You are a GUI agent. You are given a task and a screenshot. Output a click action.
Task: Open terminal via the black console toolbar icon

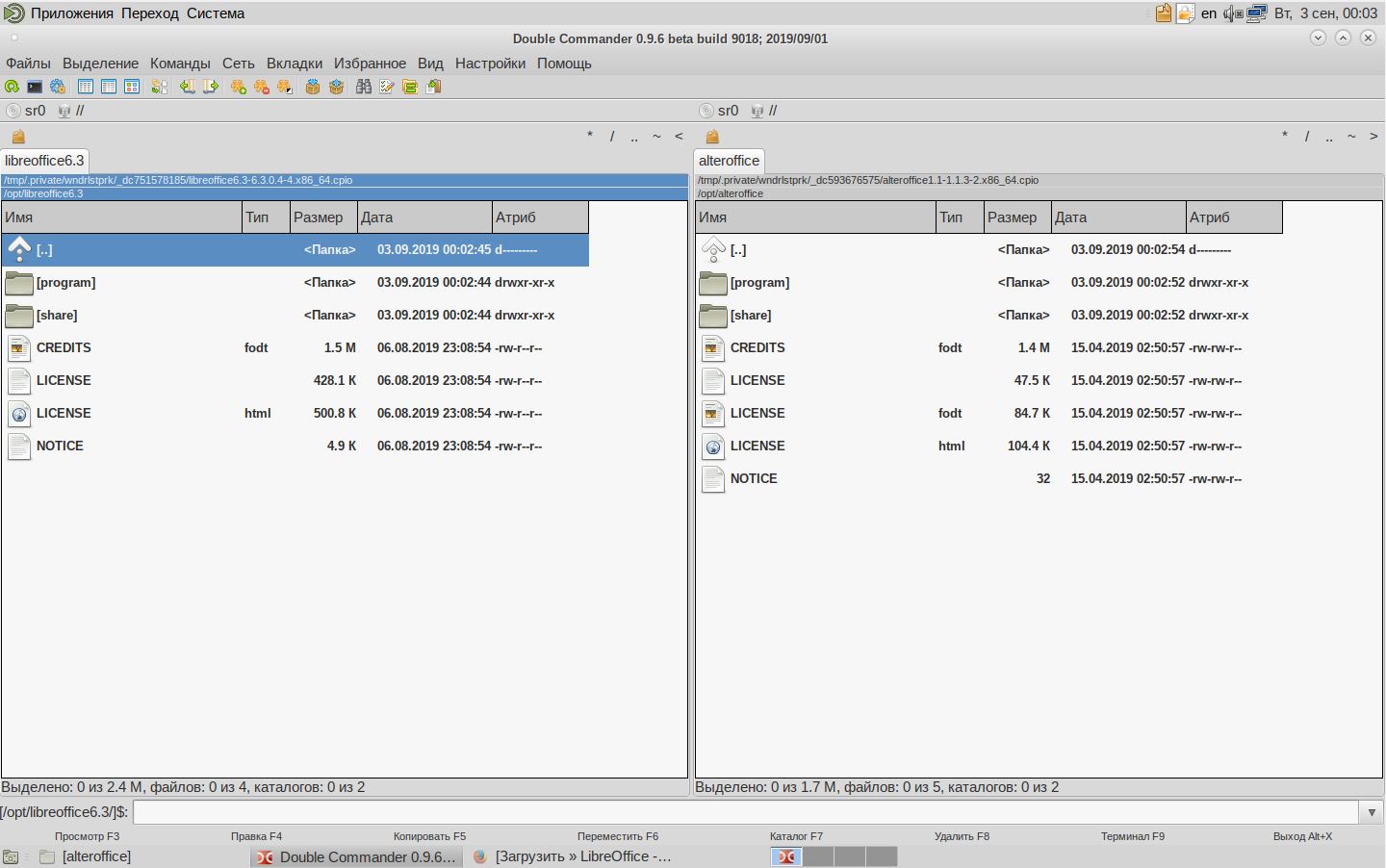pos(35,87)
